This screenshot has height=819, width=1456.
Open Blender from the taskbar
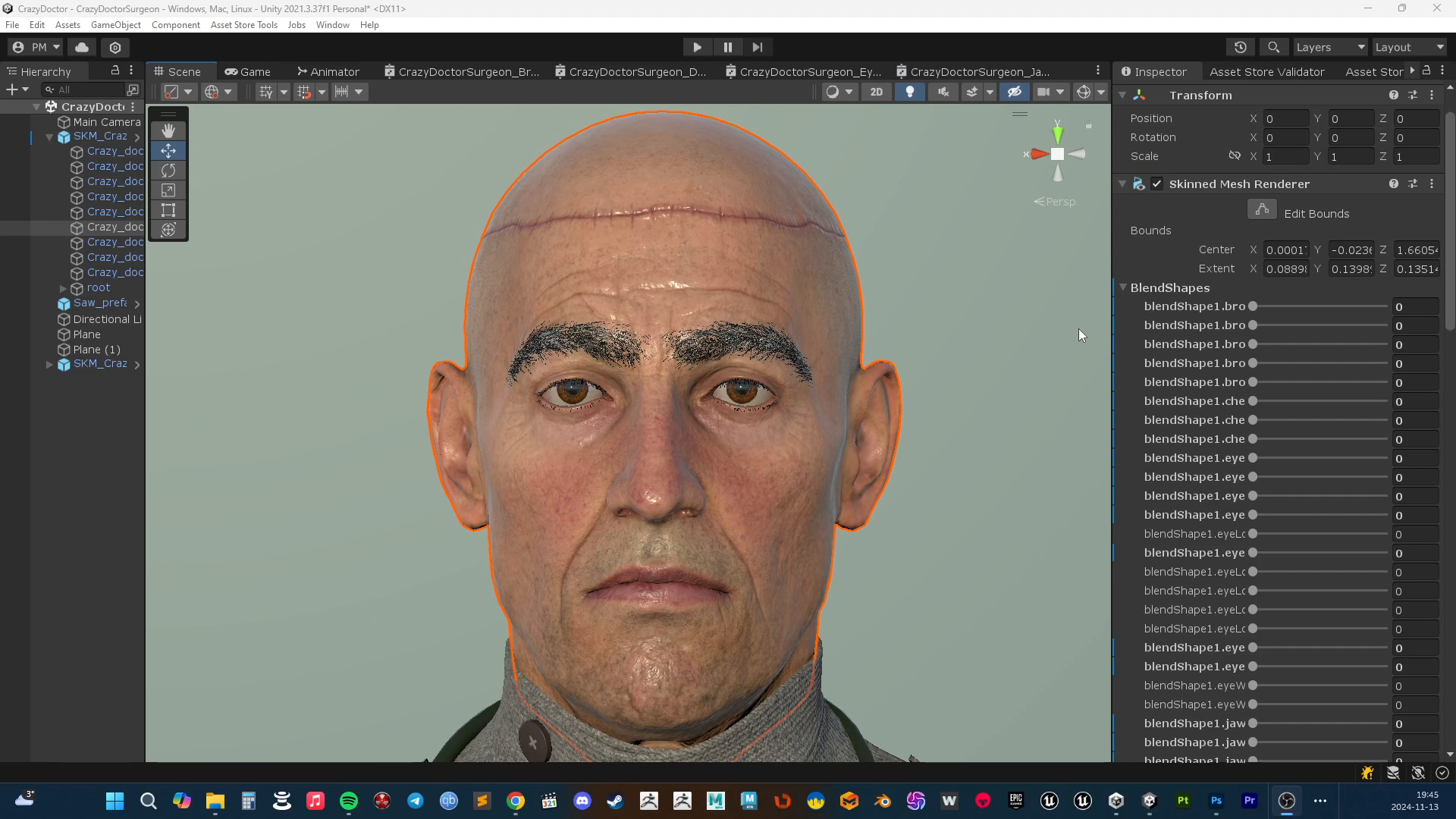tap(883, 801)
